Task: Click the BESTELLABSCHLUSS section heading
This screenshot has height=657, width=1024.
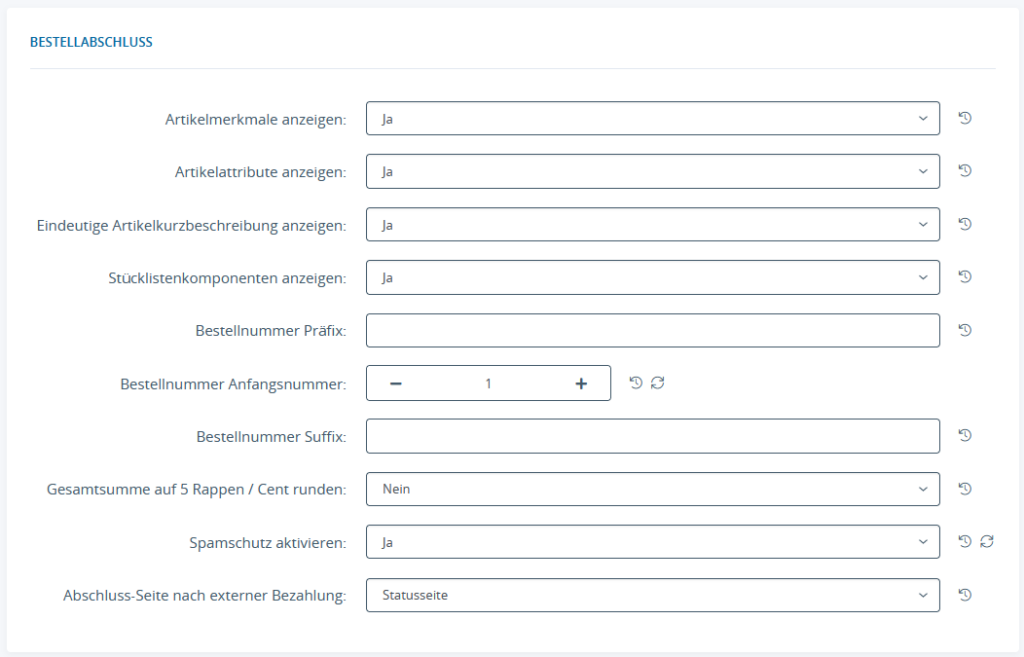Action: (x=92, y=42)
